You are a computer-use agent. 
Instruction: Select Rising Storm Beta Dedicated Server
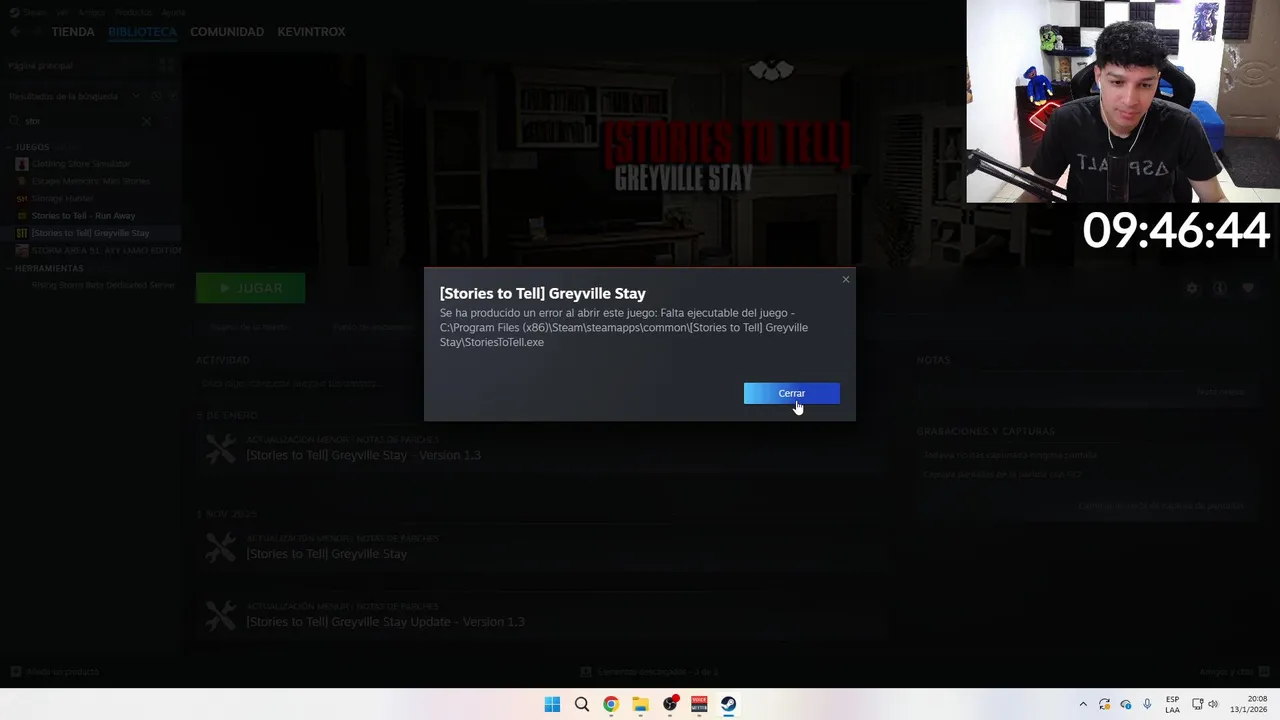(x=103, y=285)
